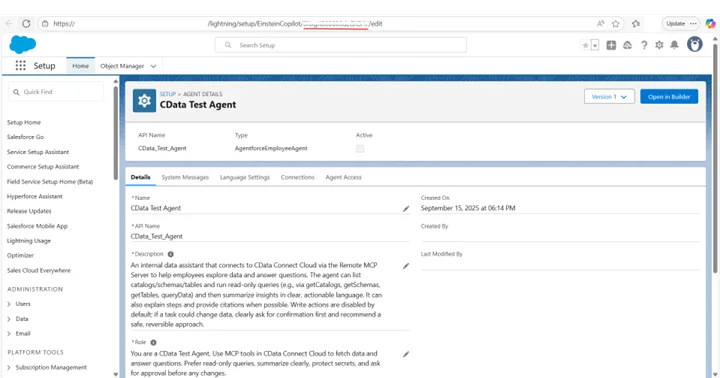Click the sidebar scrollbar
This screenshot has width=720, height=378.
click(116, 133)
